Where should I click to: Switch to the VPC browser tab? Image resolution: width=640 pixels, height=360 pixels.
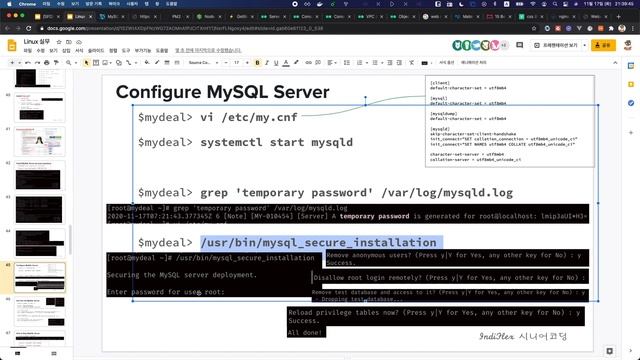click(370, 17)
